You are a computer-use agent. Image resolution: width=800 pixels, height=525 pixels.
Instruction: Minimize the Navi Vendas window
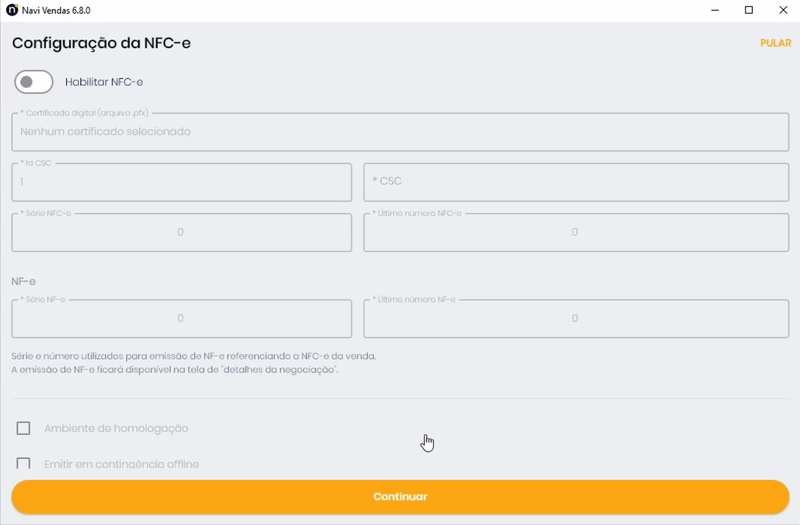(x=714, y=10)
